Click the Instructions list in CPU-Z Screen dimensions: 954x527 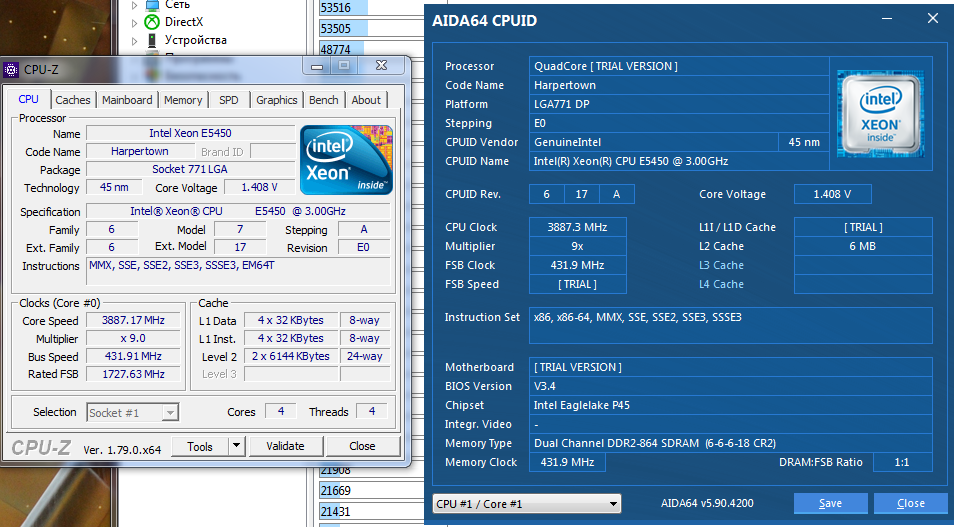238,272
